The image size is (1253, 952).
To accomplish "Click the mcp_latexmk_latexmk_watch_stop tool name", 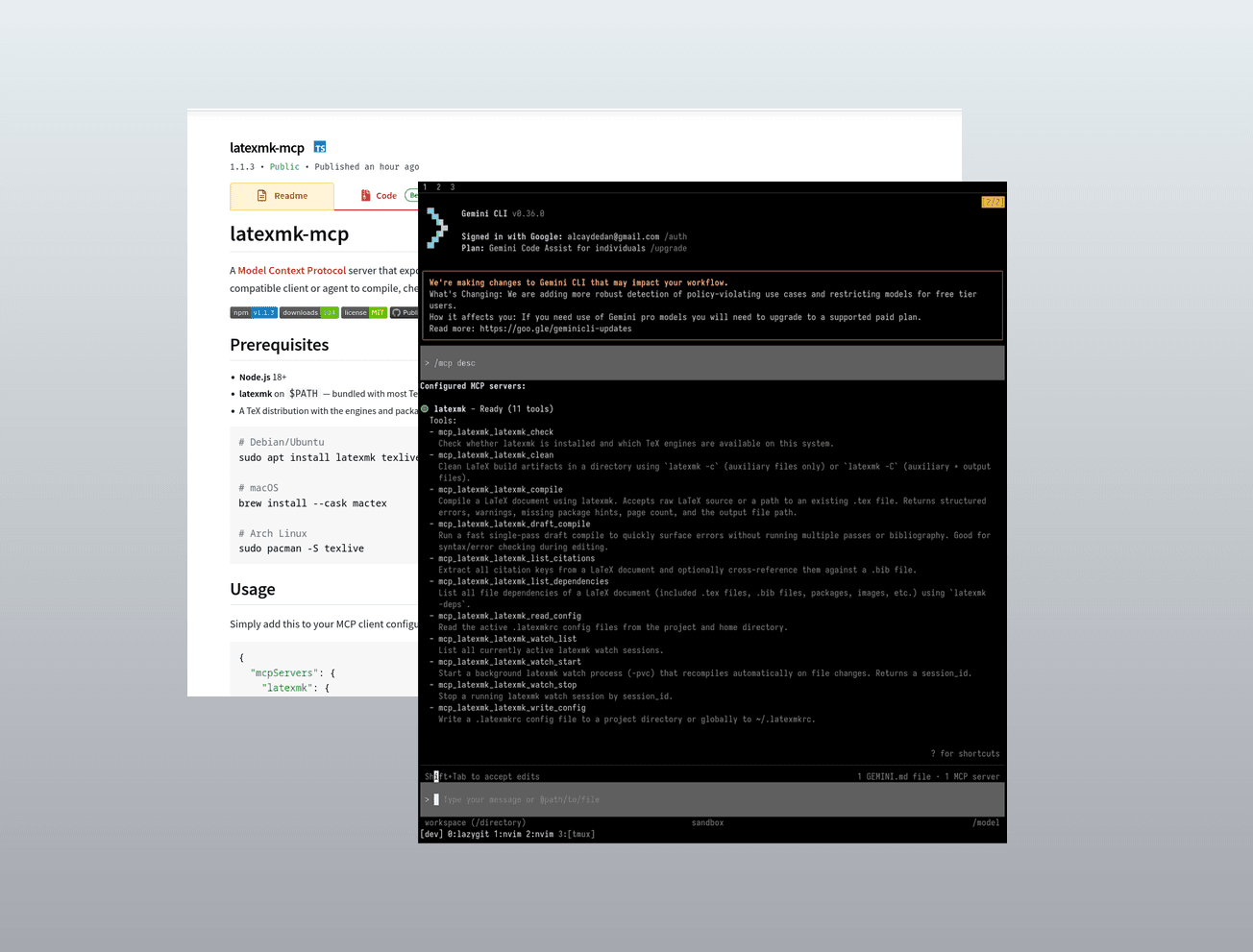I will pos(507,686).
